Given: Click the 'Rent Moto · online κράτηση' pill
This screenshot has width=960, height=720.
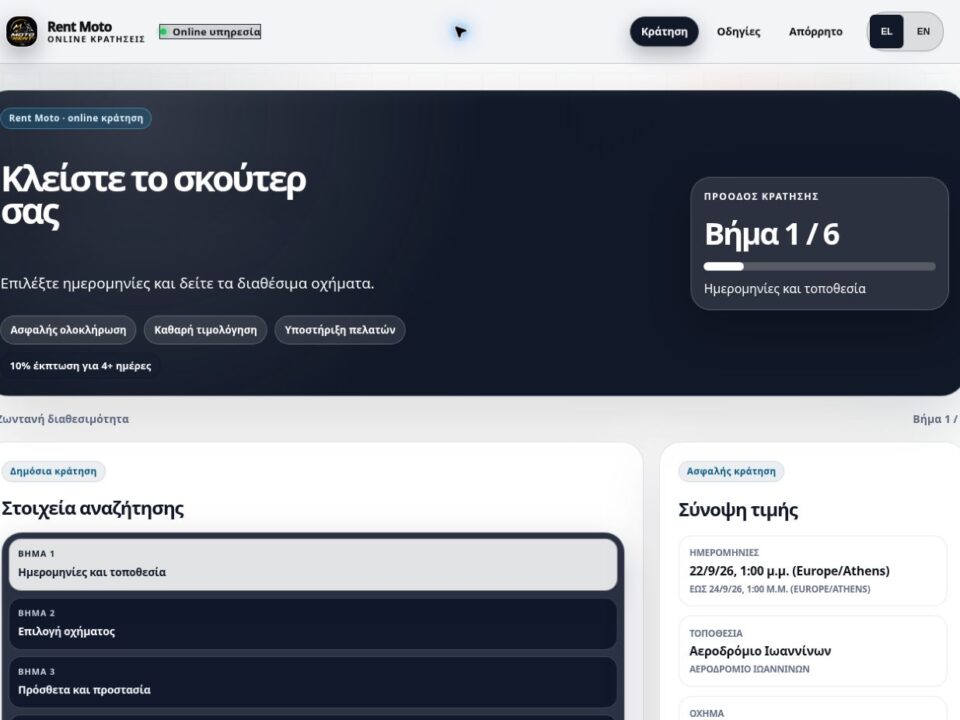Looking at the screenshot, I should pyautogui.click(x=76, y=118).
